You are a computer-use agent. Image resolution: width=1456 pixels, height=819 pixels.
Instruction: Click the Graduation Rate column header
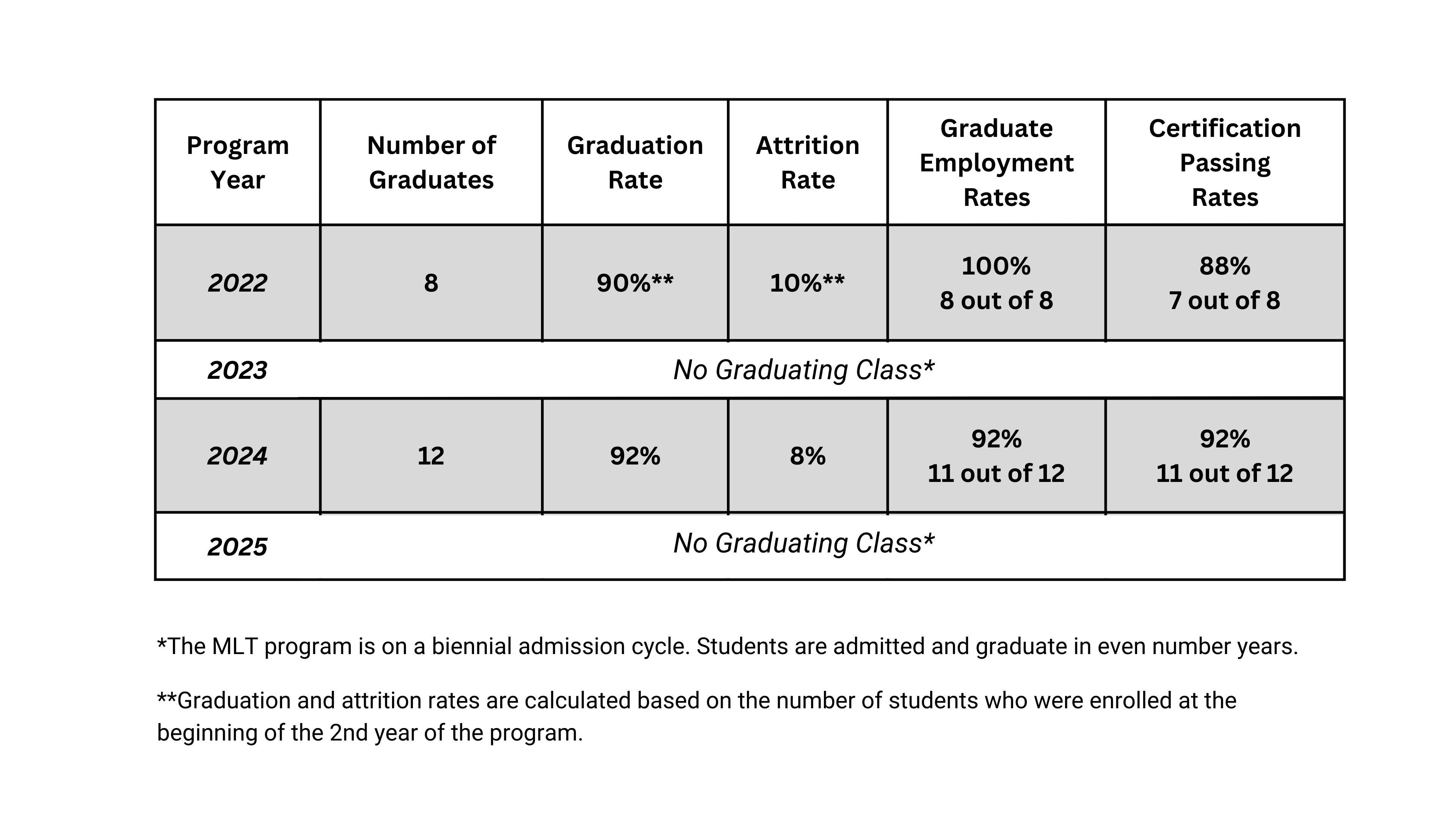click(x=635, y=163)
